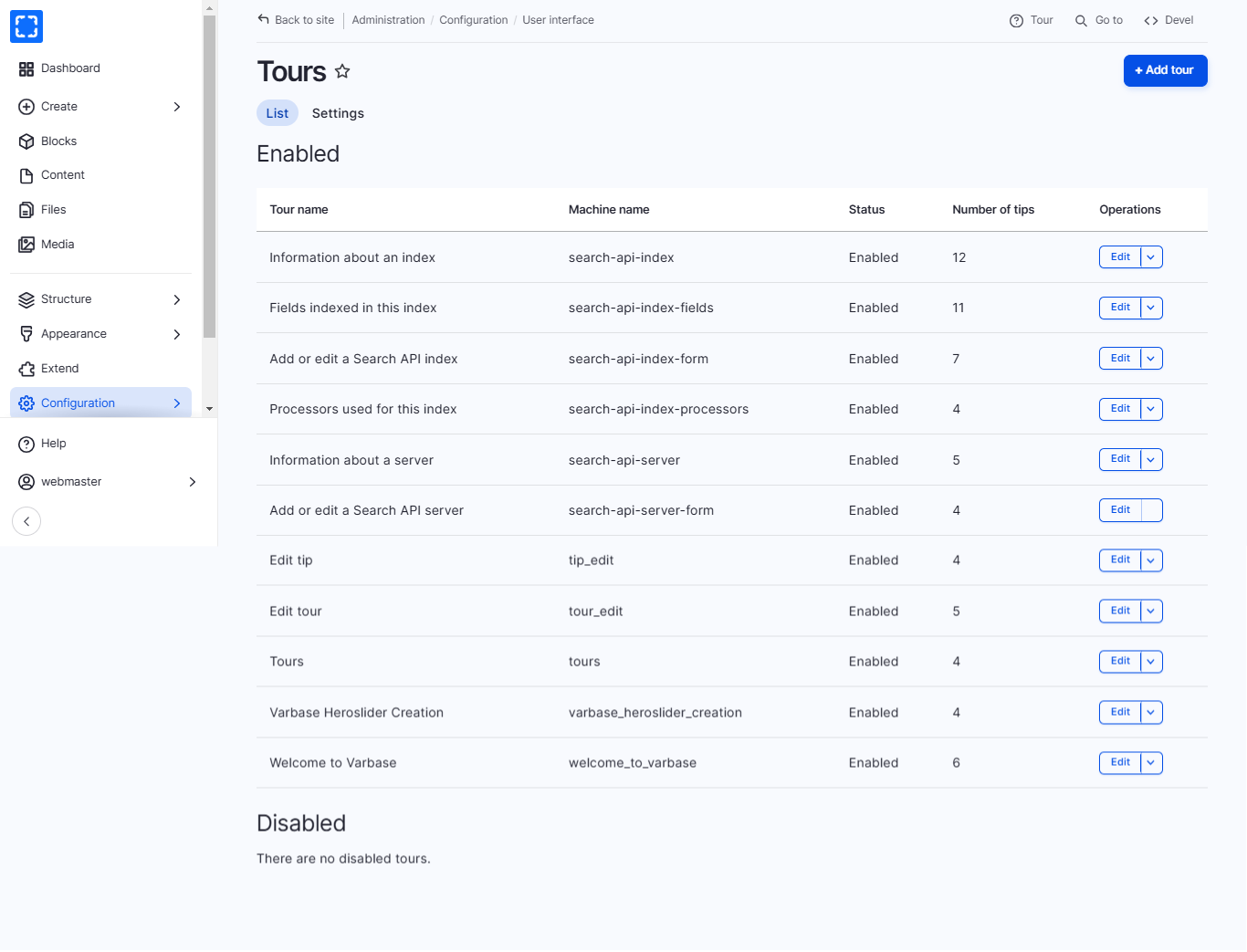Open operations dropdown for tour_edit

1151,612
